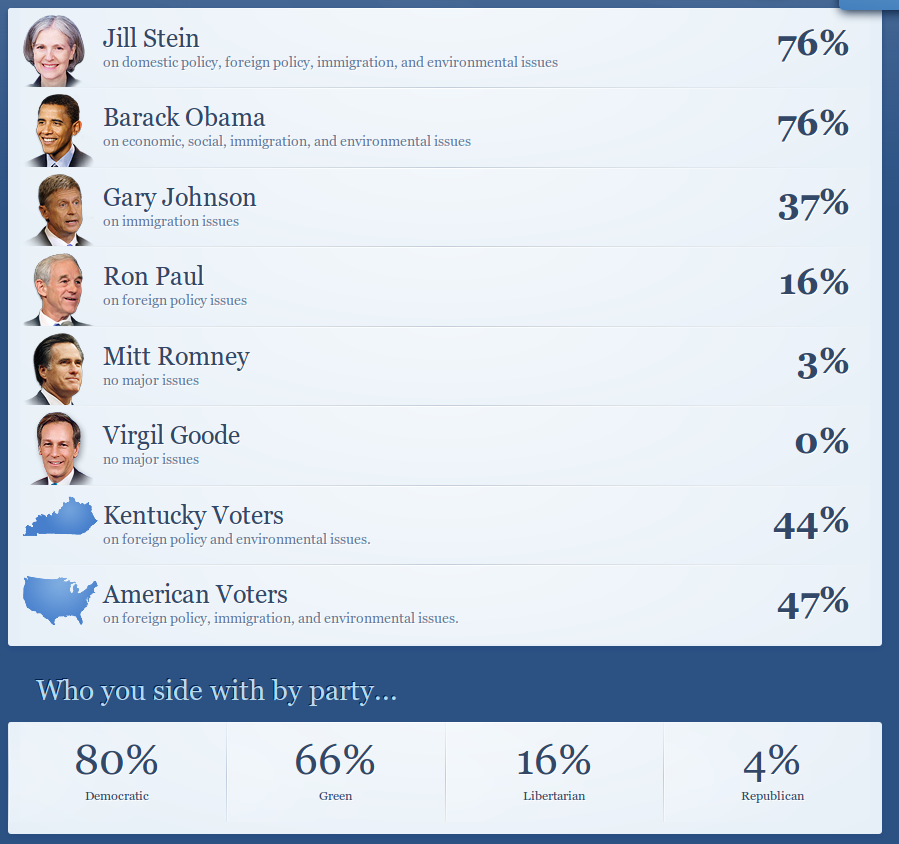Select Gary Johnson's headshot image
Image resolution: width=899 pixels, height=844 pixels.
coord(58,209)
